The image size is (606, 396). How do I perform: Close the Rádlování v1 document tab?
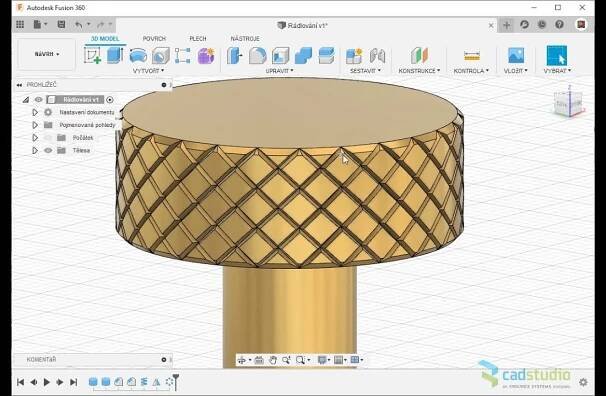click(491, 25)
